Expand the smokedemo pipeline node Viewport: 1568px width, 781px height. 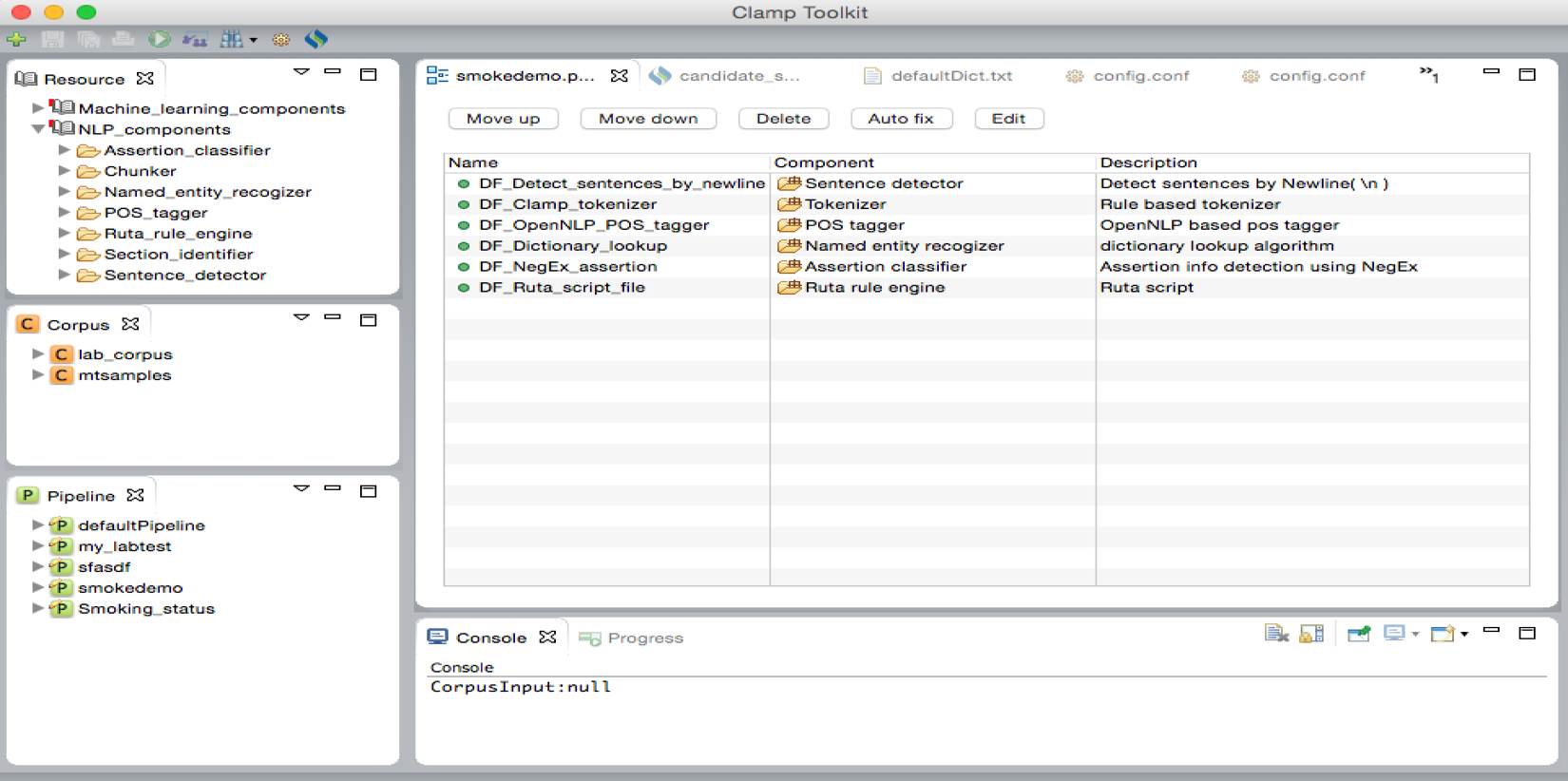[38, 588]
